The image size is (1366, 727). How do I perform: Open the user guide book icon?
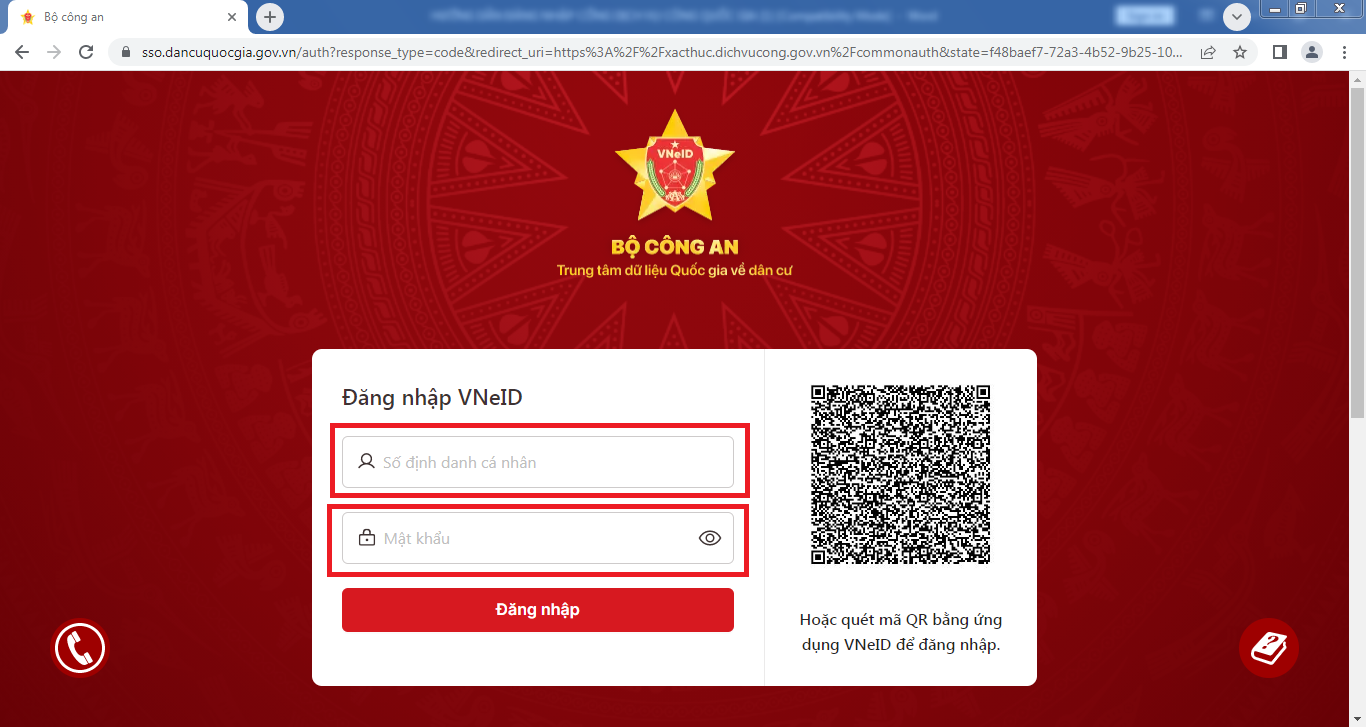(x=1269, y=648)
